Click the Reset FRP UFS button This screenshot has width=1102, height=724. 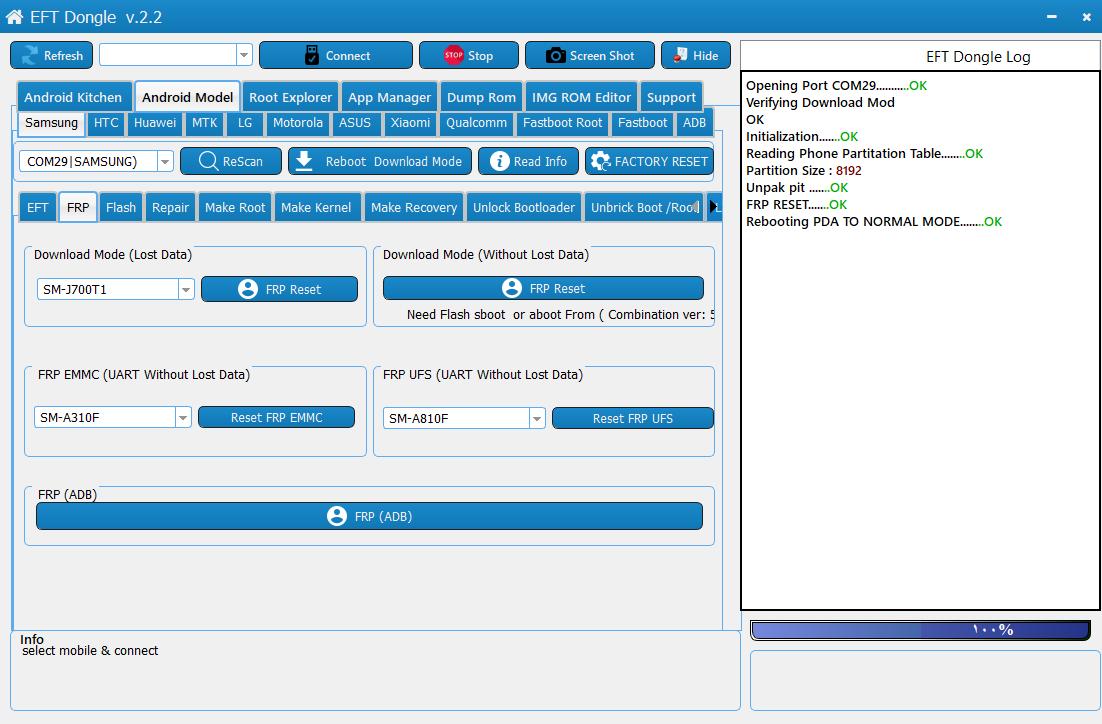click(x=633, y=418)
